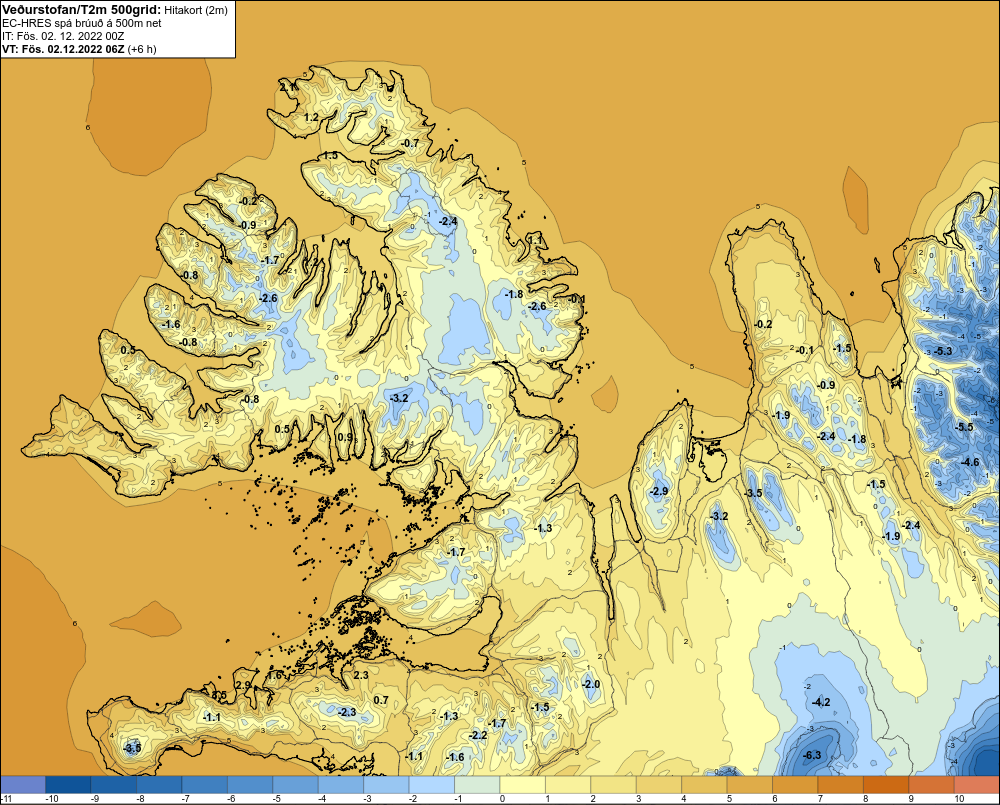1000x805 pixels.
Task: Click the -2.0 temperature label
Action: 591,684
